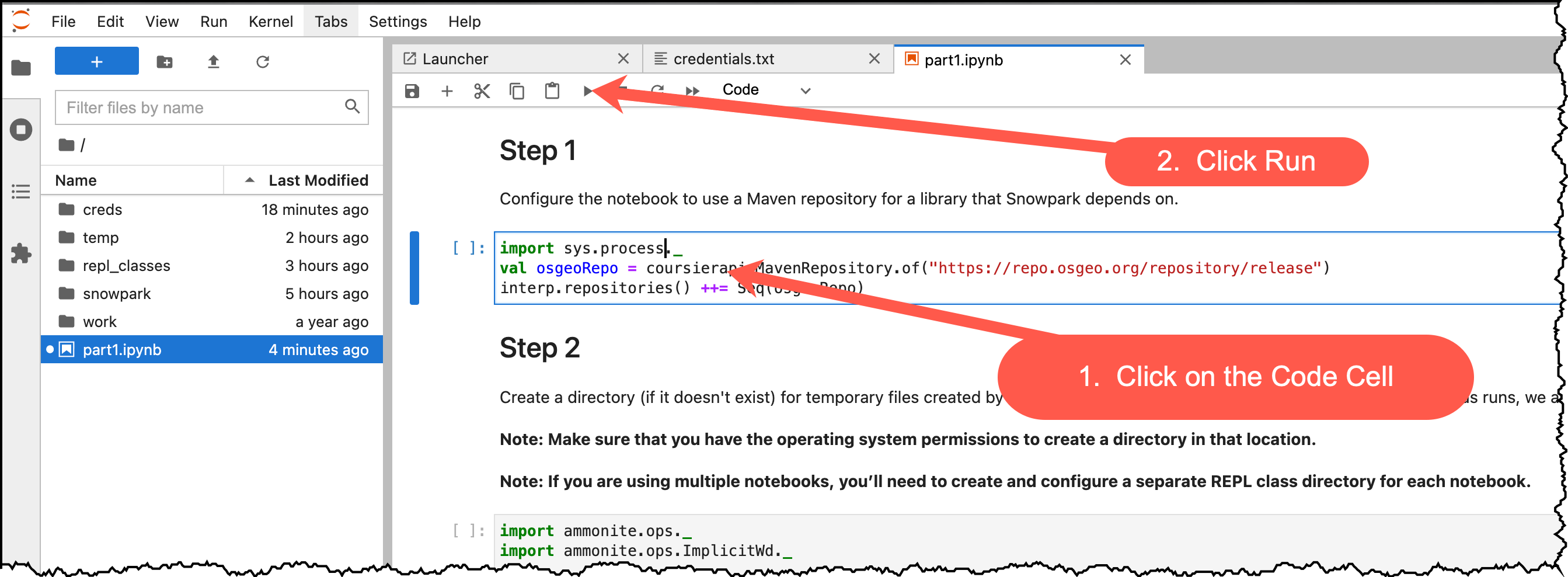1568x577 pixels.
Task: Open the cell type dropdown showing Code
Action: coord(768,89)
